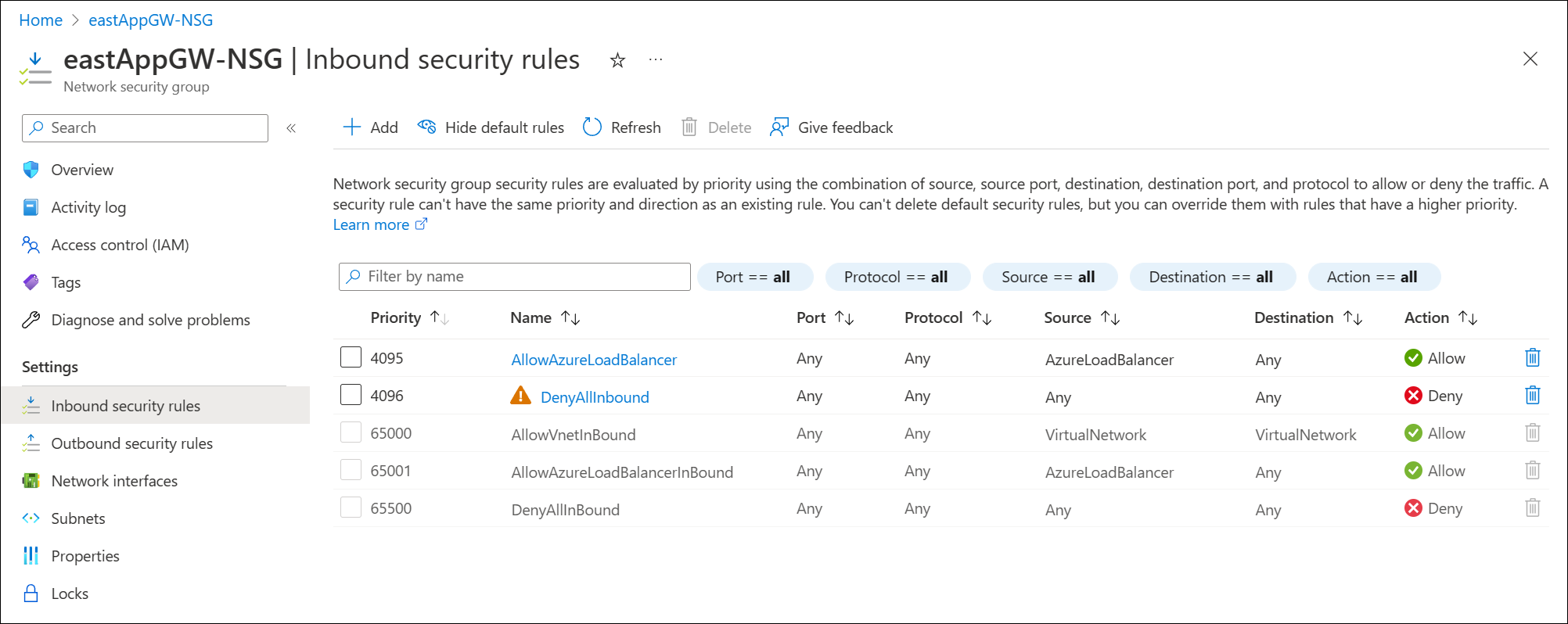Open the Port filter pill
1568x624 pixels.
click(x=753, y=277)
